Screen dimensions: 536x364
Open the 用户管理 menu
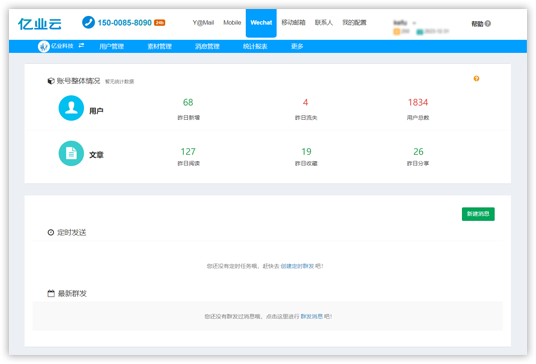(111, 46)
